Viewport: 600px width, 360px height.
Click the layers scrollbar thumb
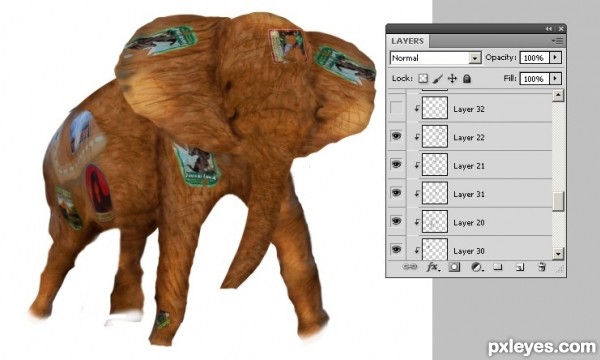[558, 201]
